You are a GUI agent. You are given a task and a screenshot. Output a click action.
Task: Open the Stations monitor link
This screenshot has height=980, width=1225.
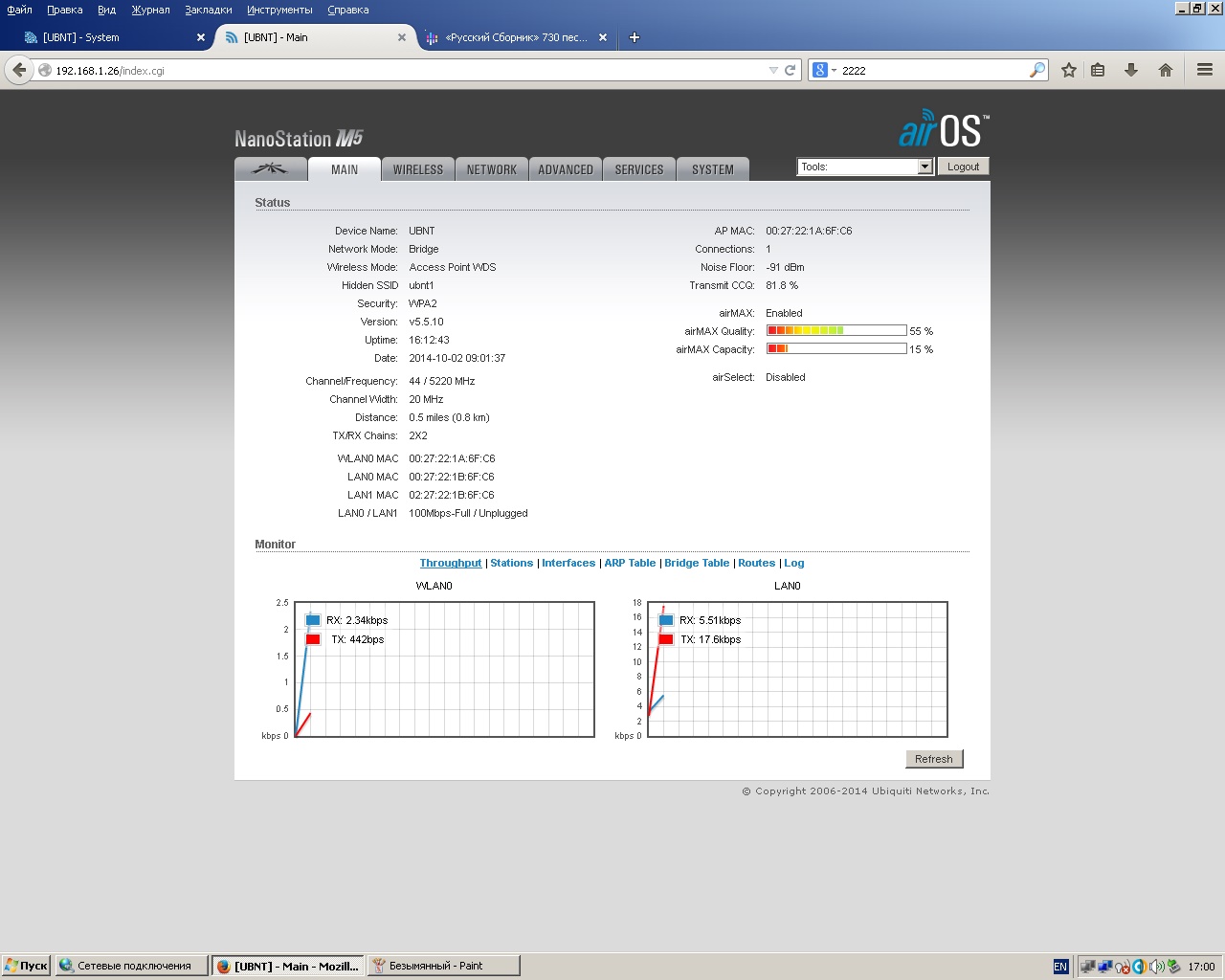click(x=511, y=563)
